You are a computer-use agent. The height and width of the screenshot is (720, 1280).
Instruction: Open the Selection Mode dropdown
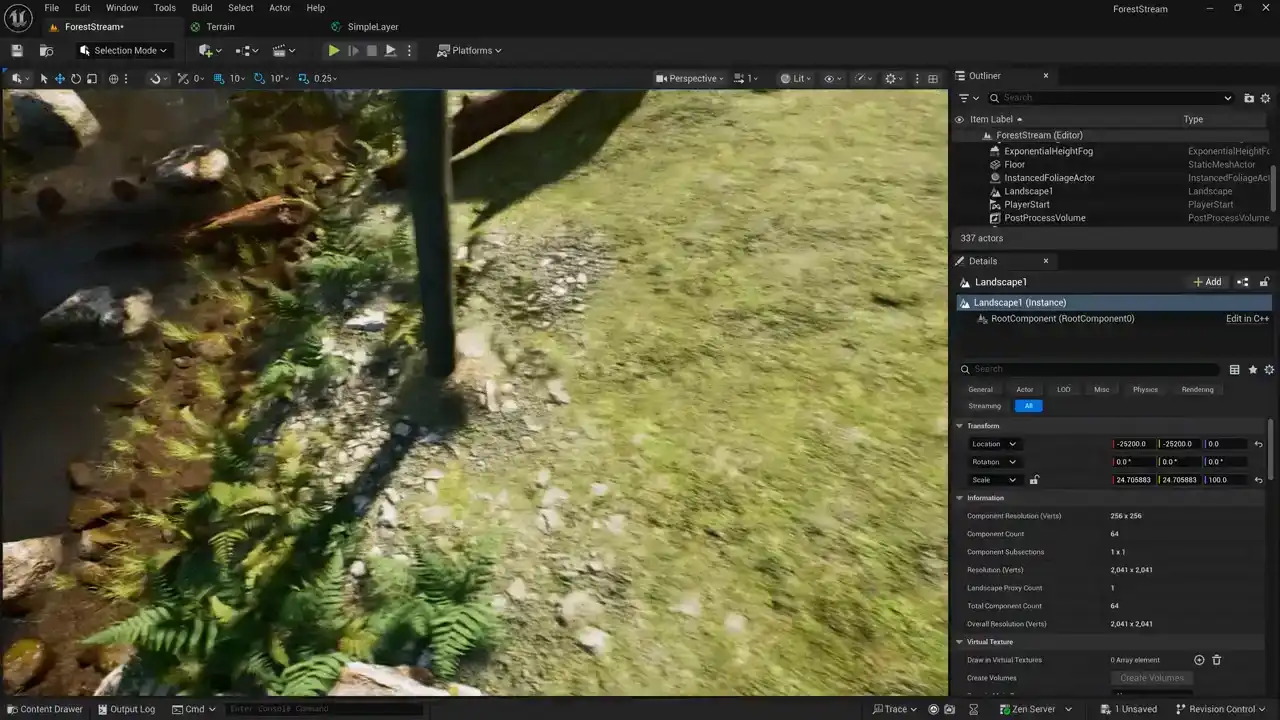(124, 50)
